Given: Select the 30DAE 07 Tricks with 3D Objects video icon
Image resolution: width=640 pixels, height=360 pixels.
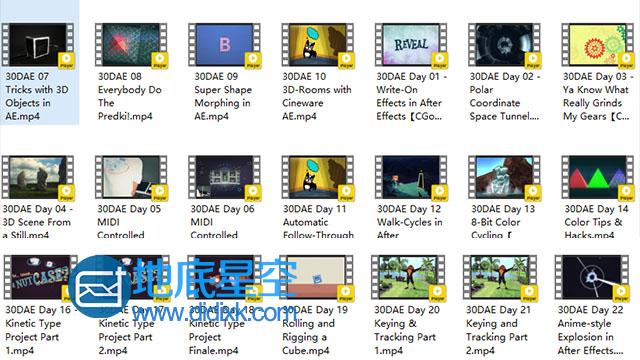Looking at the screenshot, I should (x=38, y=45).
